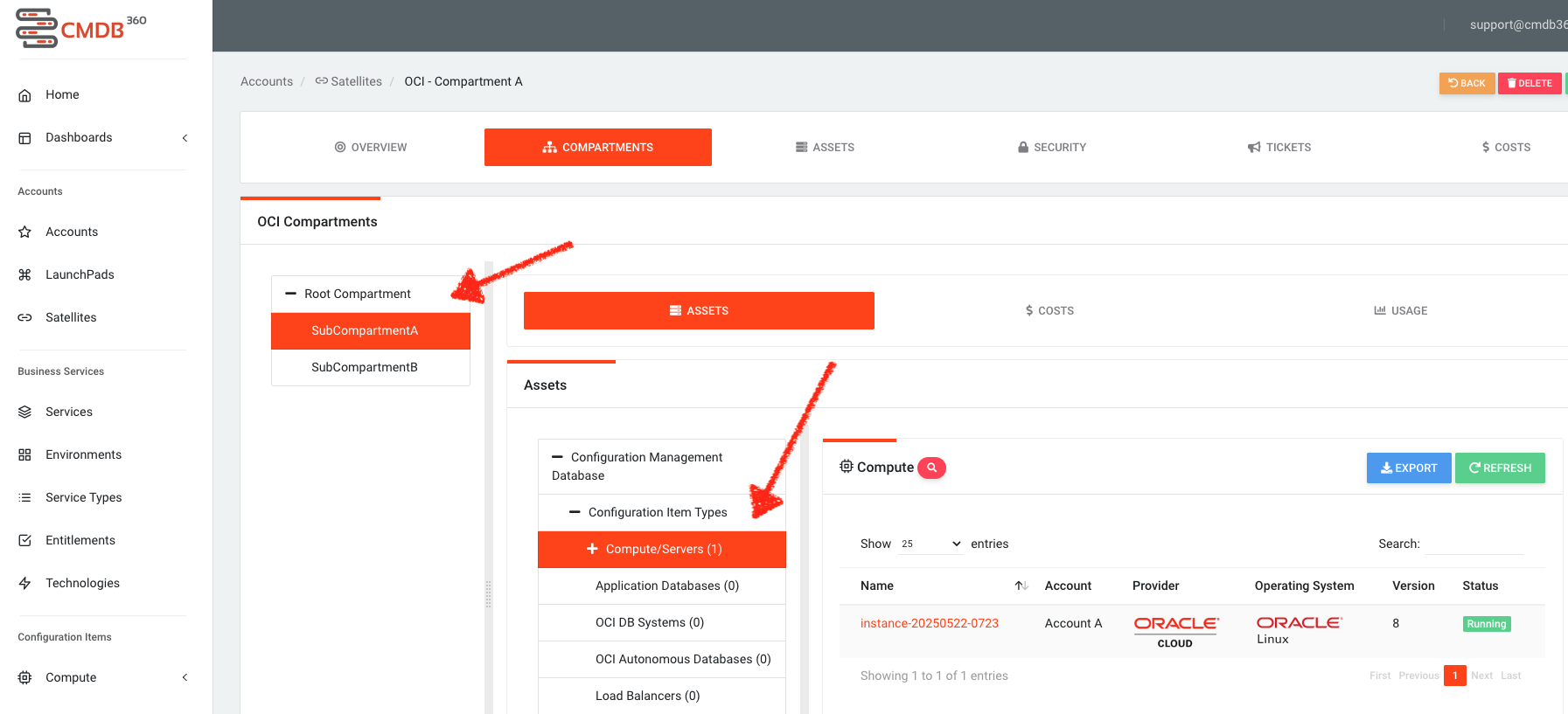The height and width of the screenshot is (714, 1568).
Task: Collapse Configuration Management Database node
Action: [x=557, y=457]
